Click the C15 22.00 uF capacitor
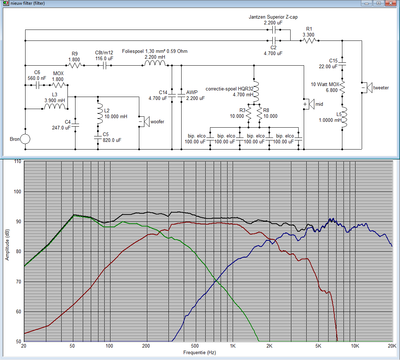The height and width of the screenshot is (360, 400). [342, 64]
